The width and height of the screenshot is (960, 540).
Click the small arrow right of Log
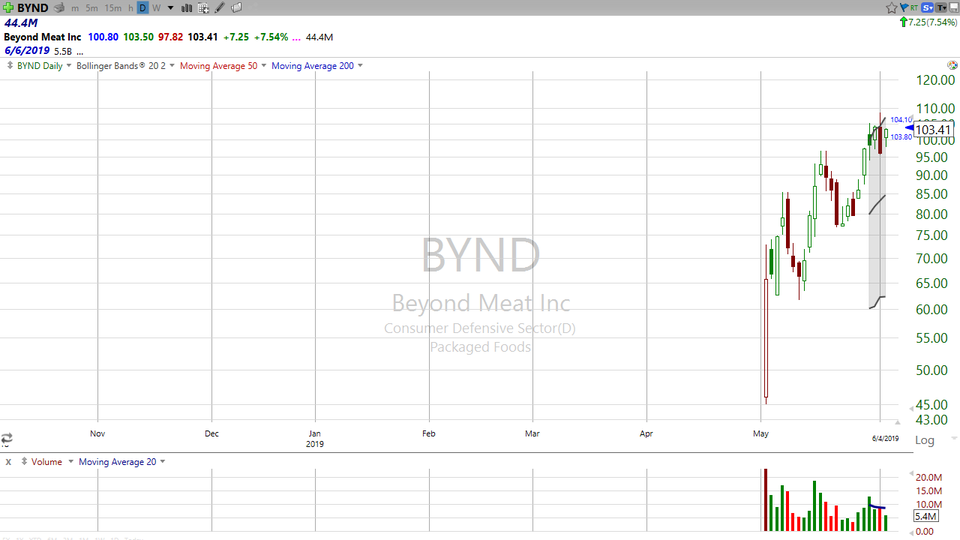pyautogui.click(x=953, y=438)
